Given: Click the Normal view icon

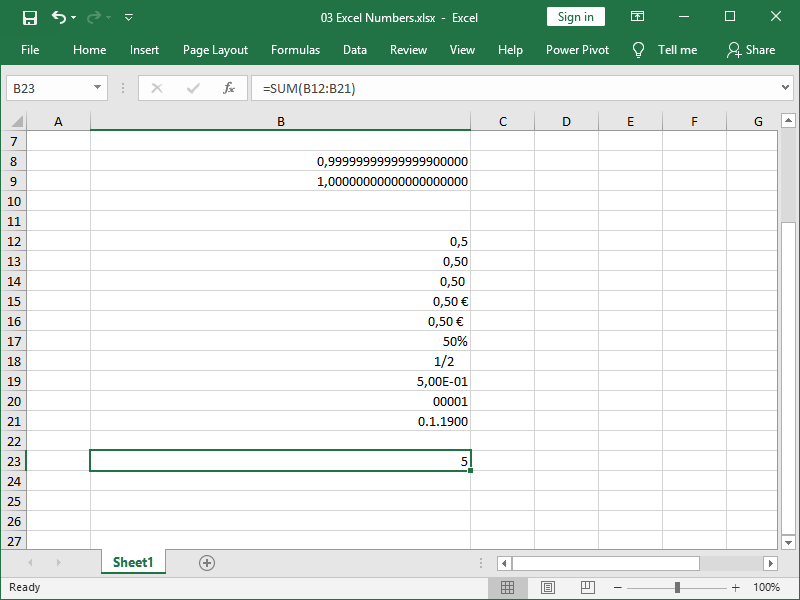Looking at the screenshot, I should point(508,587).
